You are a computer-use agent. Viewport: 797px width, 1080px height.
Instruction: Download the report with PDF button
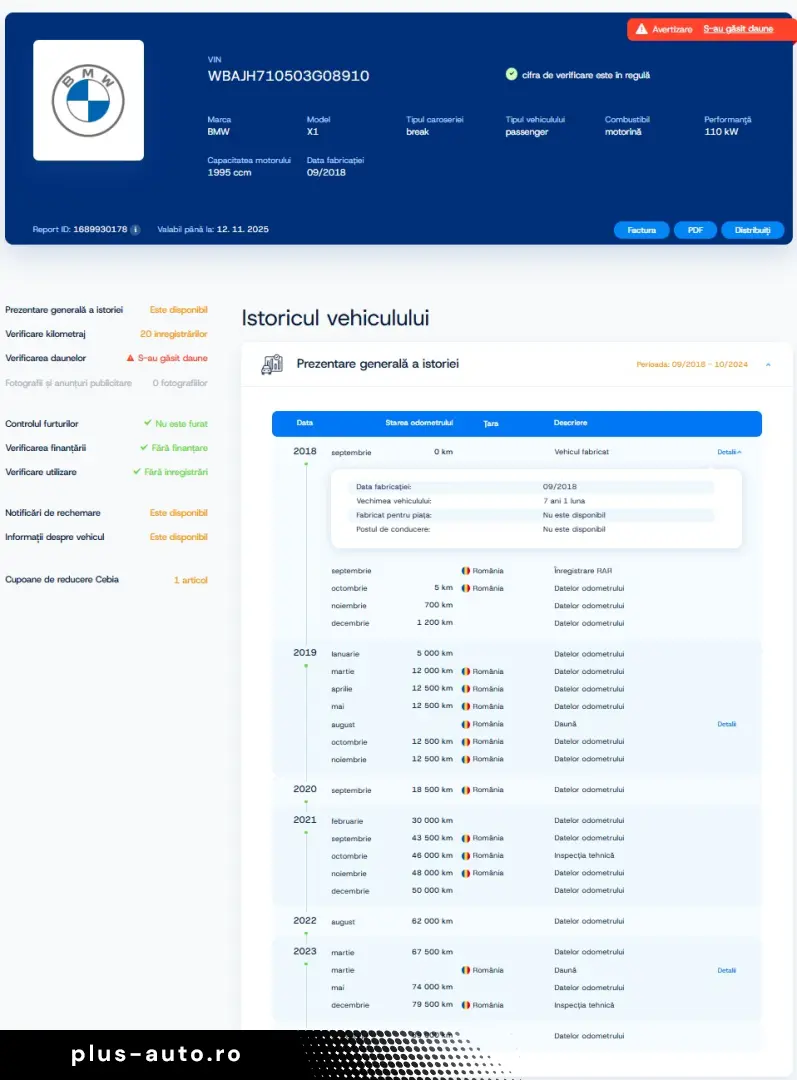[695, 230]
